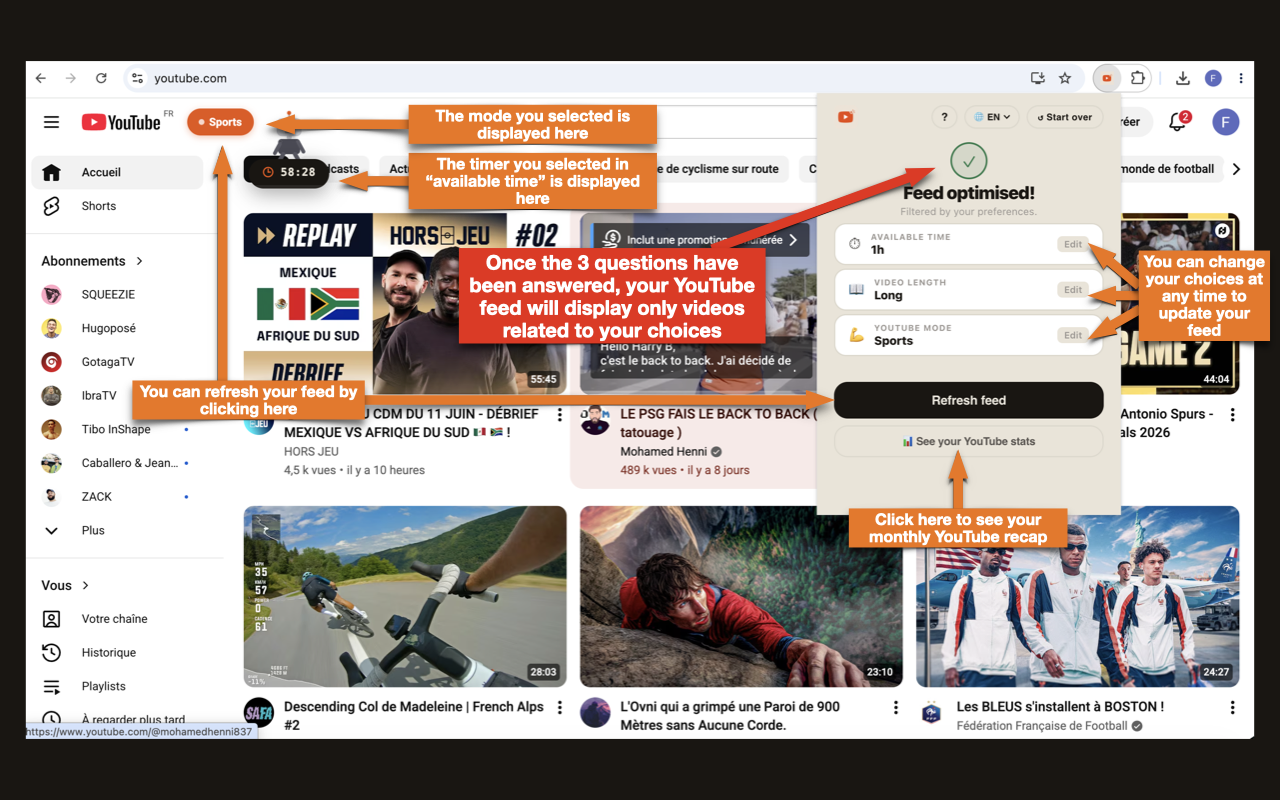Open Tibo InShape subscription channel

pyautogui.click(x=118, y=430)
